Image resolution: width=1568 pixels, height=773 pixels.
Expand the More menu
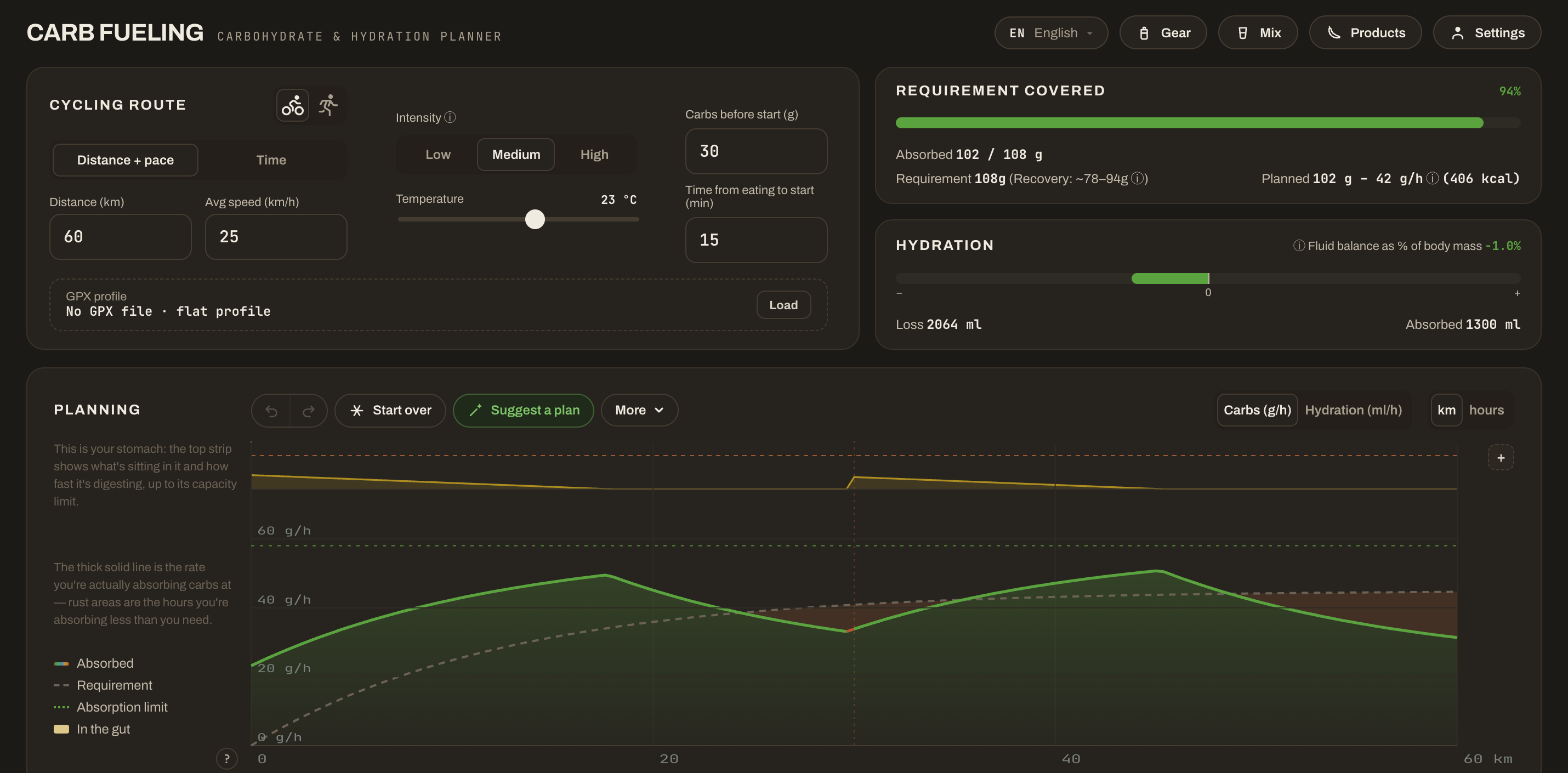pos(639,410)
